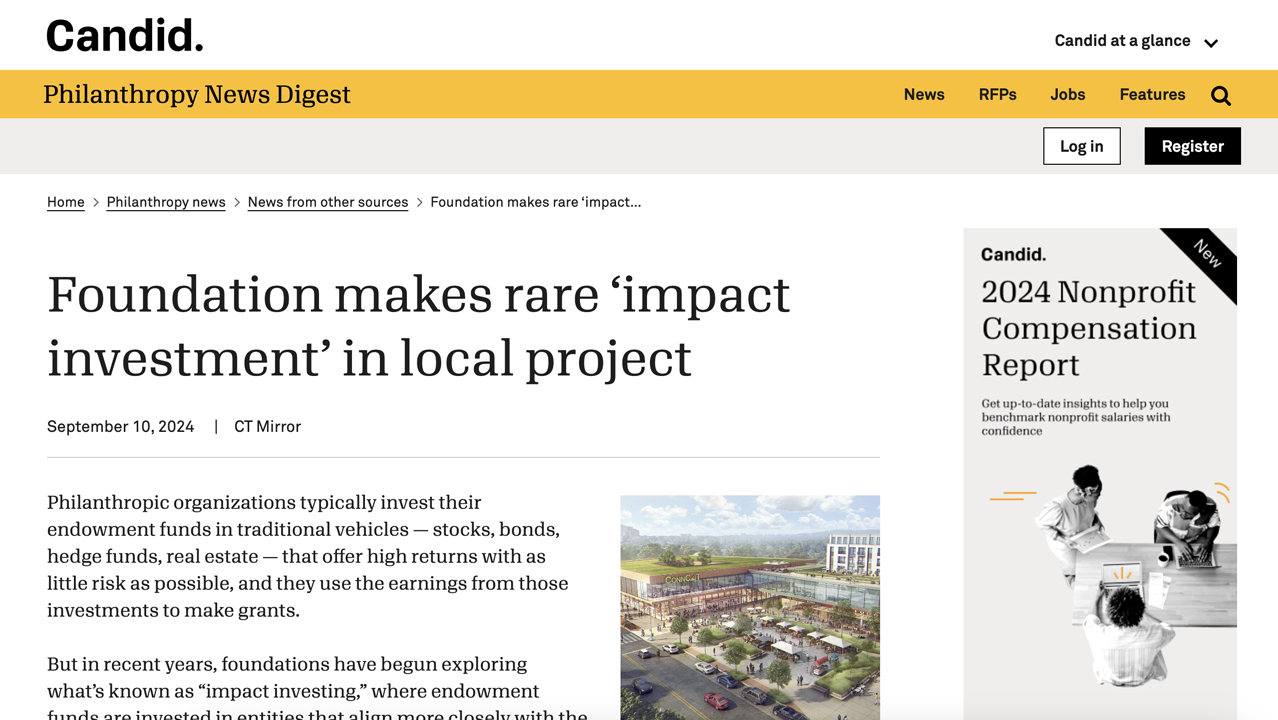
Task: Click the Philanthropy News Digest title
Action: click(197, 94)
